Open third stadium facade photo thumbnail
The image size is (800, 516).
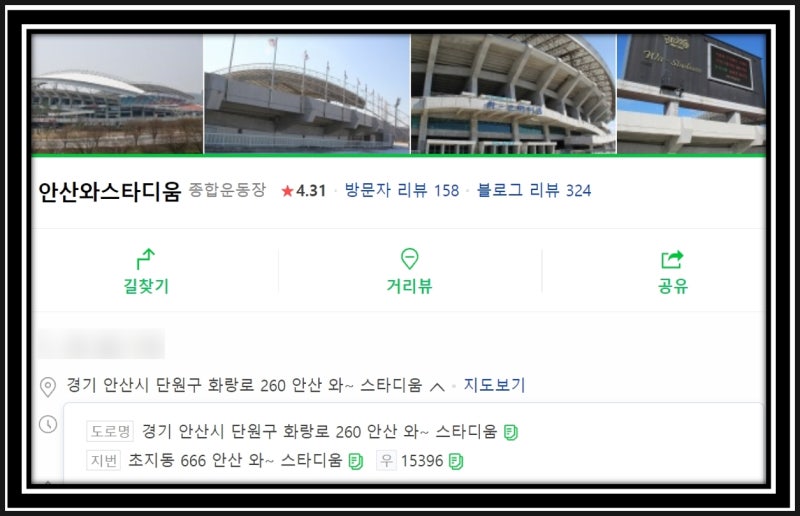point(513,94)
